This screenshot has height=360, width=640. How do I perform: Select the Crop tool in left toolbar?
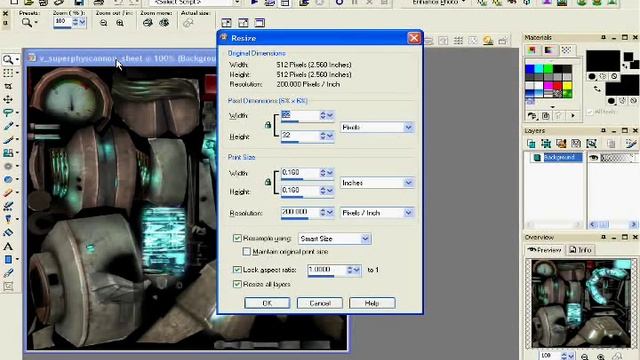coord(8,86)
